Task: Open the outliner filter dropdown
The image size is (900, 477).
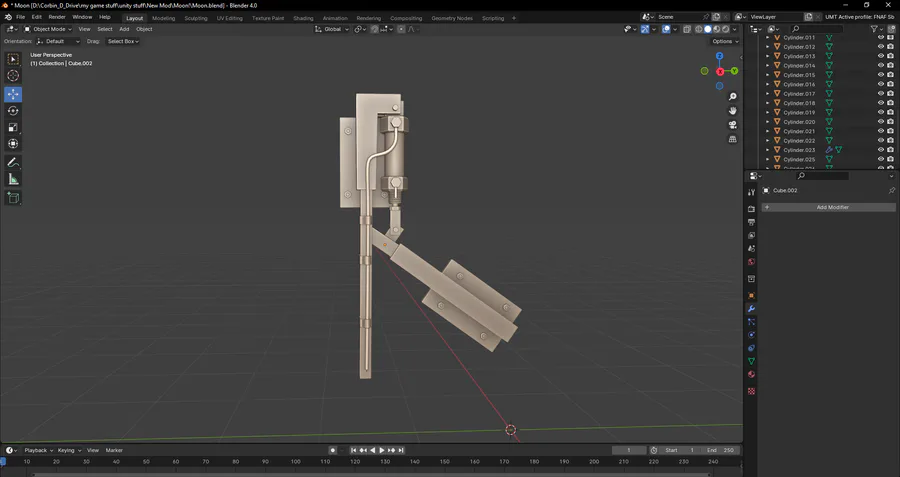Action: 876,29
